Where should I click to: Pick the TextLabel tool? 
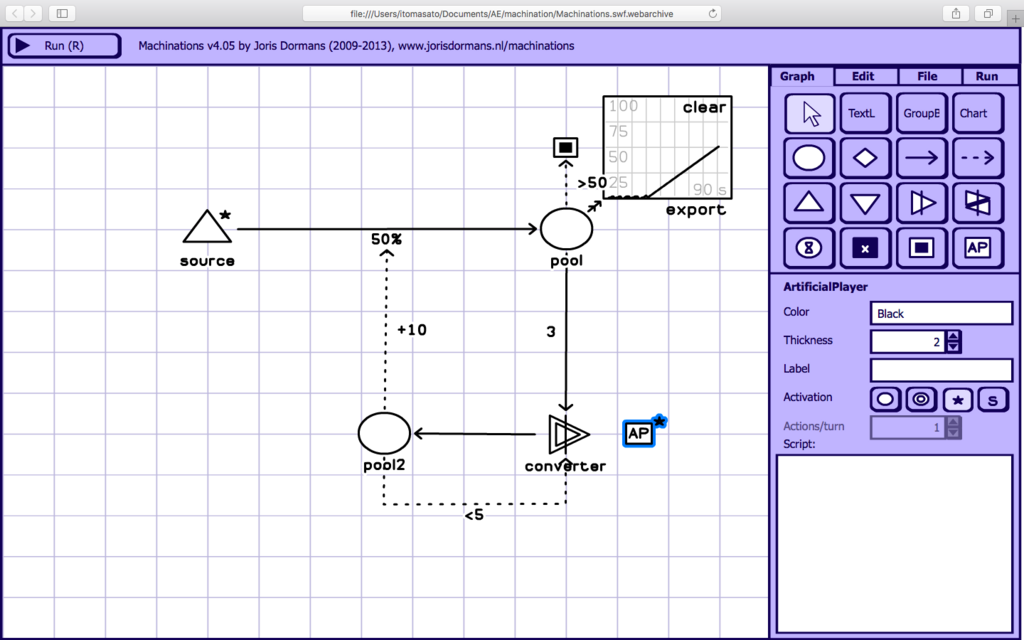(865, 114)
